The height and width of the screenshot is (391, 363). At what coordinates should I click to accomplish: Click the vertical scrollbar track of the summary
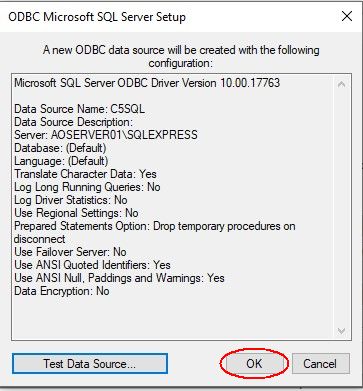point(341,207)
